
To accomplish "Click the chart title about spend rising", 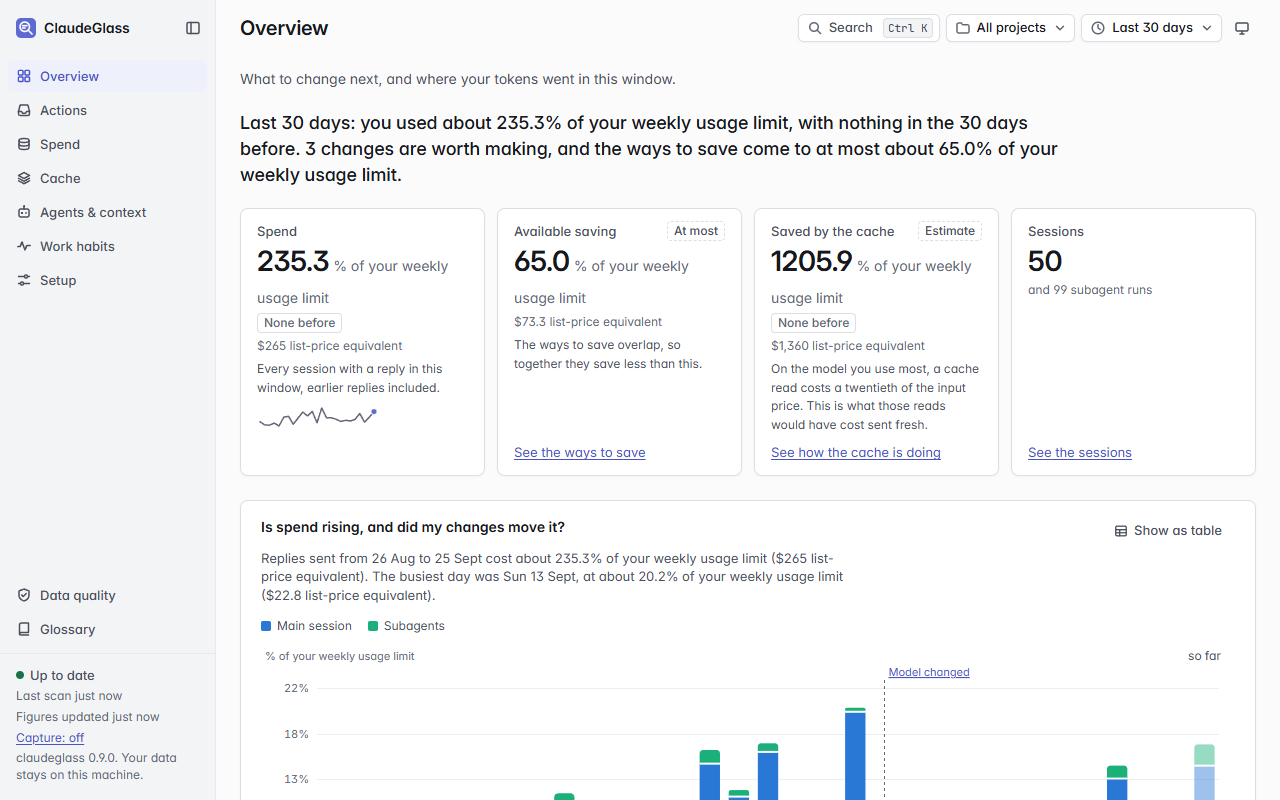I will 413,527.
